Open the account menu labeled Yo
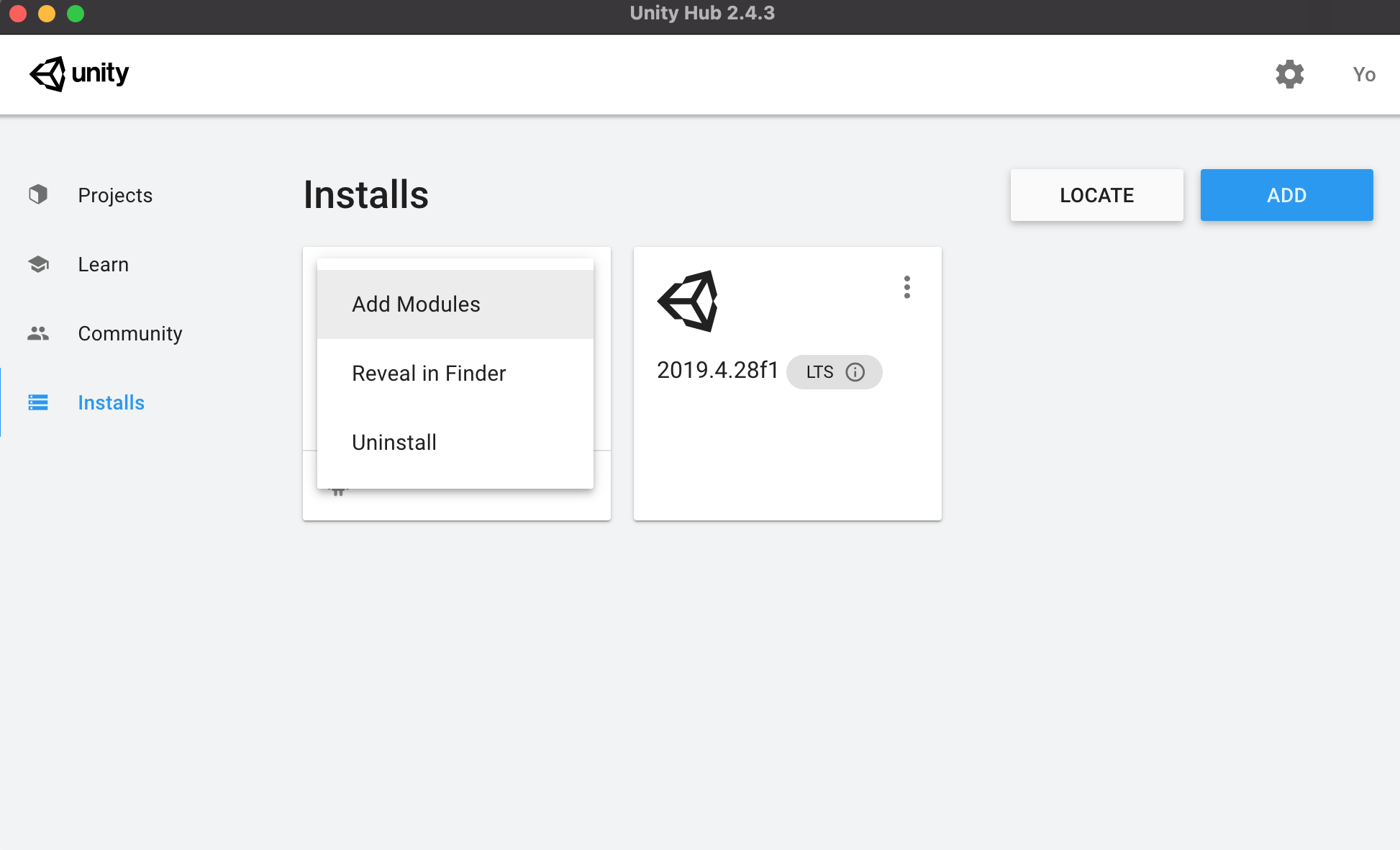Screen dimensions: 1400x850 (x=1364, y=74)
